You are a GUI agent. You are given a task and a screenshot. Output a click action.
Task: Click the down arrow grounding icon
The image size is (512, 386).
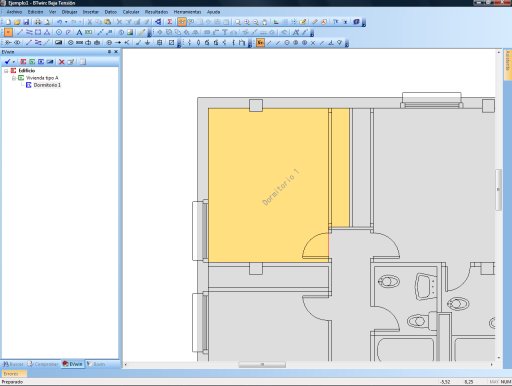coord(147,43)
